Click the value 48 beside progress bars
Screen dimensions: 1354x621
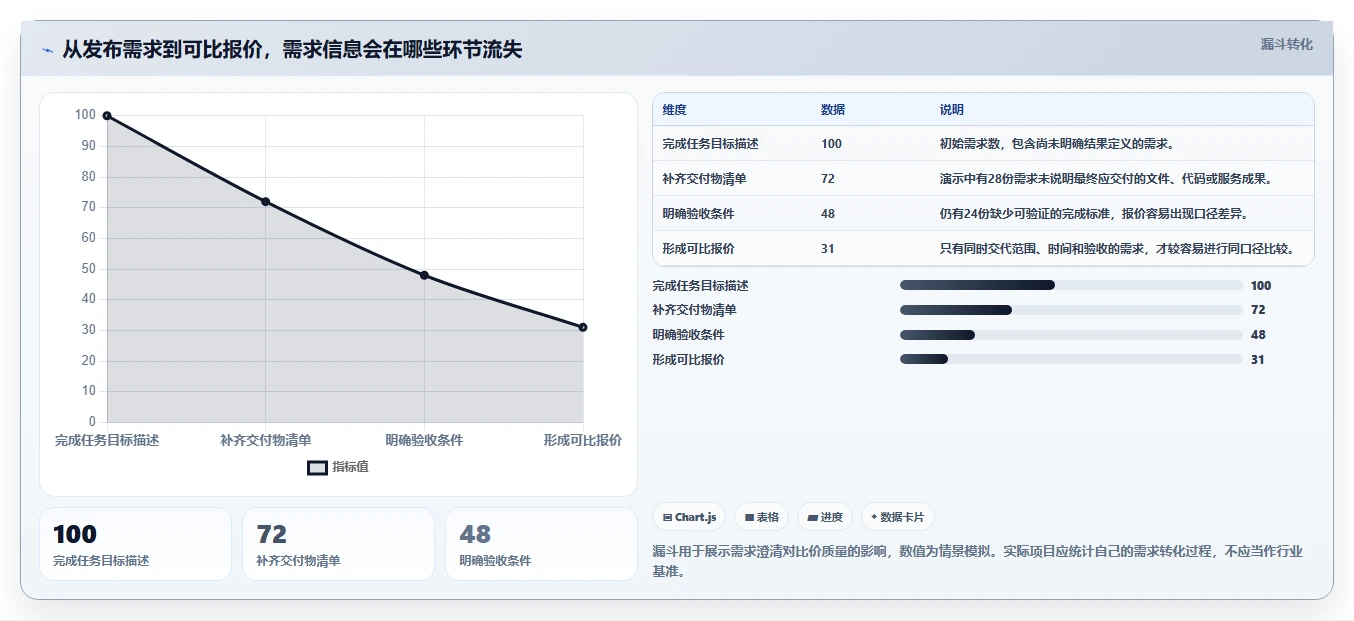pyautogui.click(x=1258, y=335)
